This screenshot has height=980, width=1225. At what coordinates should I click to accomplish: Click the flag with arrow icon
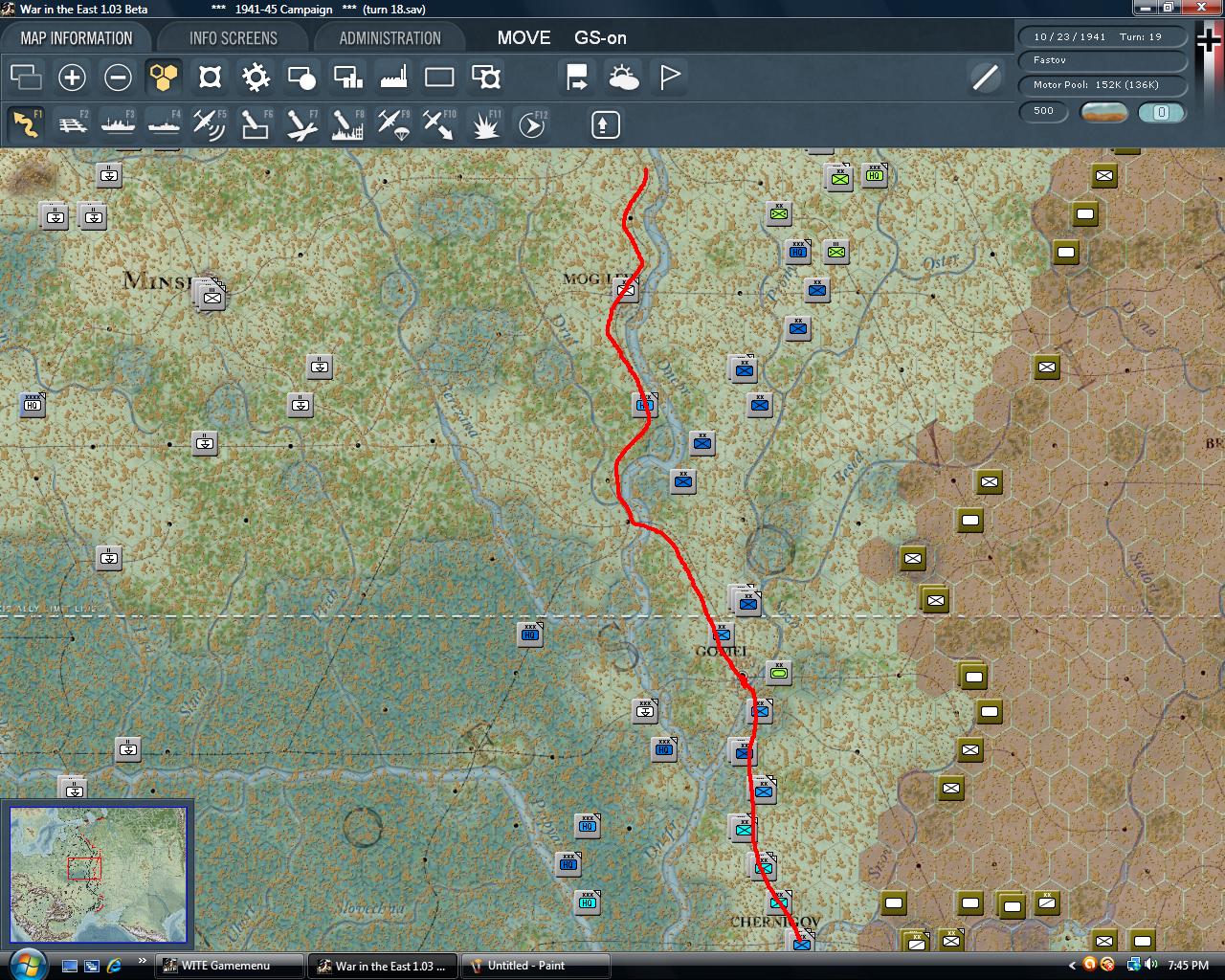[577, 78]
